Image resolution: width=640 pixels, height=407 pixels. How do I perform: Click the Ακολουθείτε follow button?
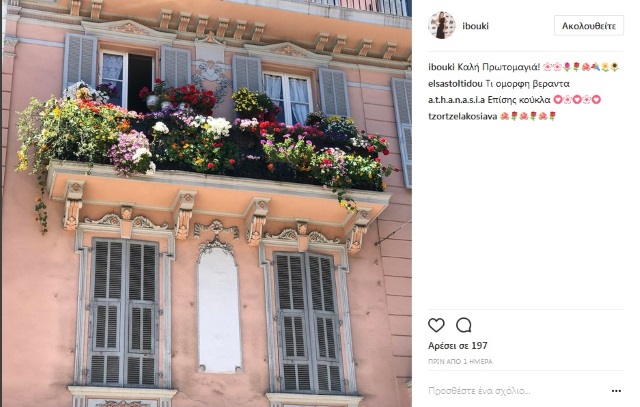pyautogui.click(x=589, y=26)
